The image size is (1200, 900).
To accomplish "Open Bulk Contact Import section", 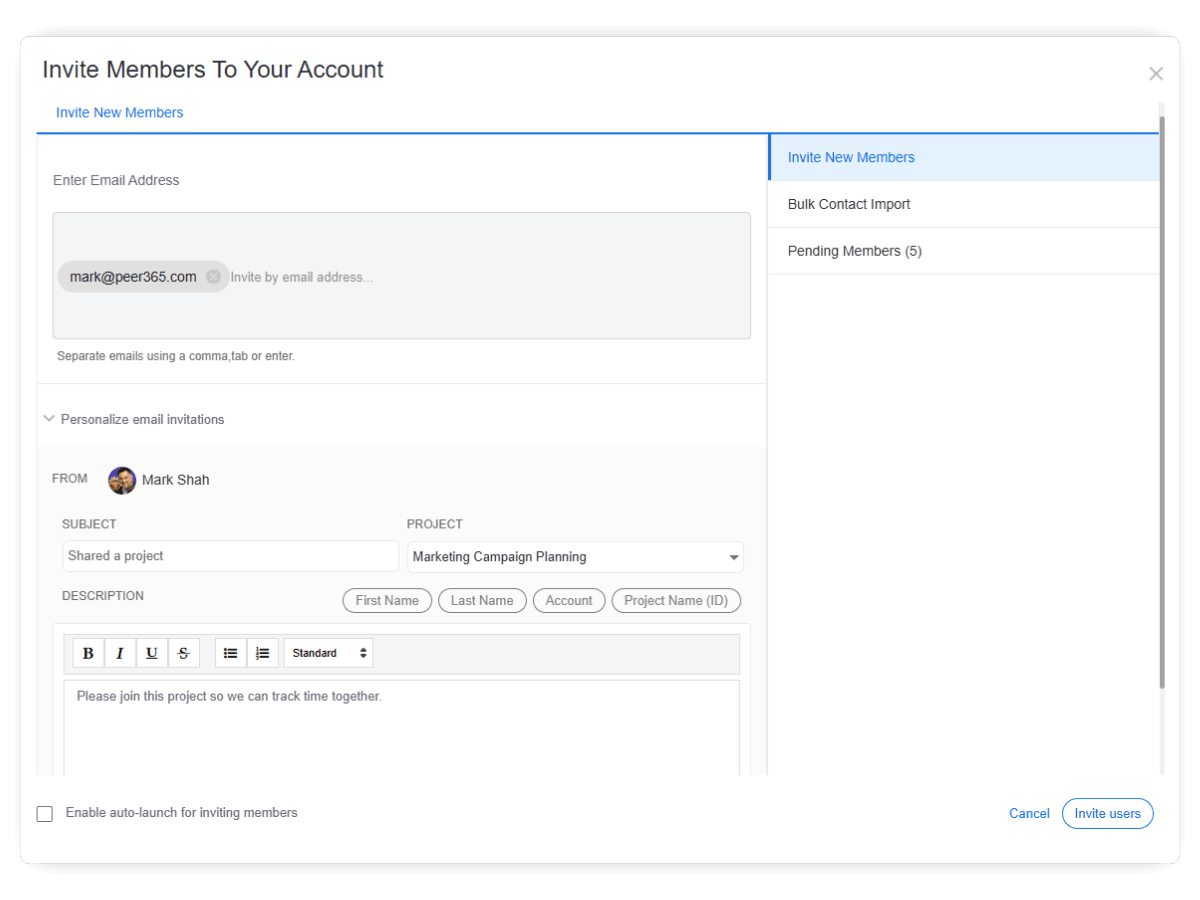I will [x=963, y=204].
